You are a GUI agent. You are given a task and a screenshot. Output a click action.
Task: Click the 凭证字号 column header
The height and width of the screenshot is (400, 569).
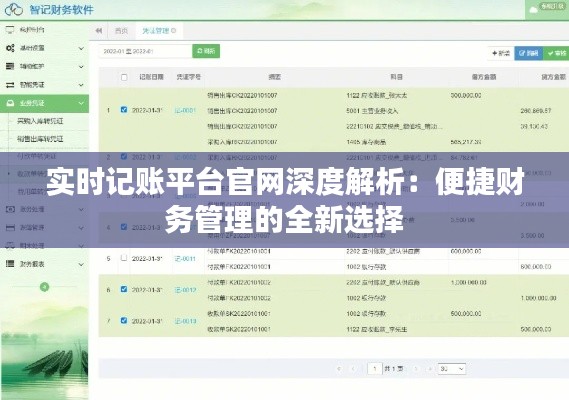click(x=188, y=77)
